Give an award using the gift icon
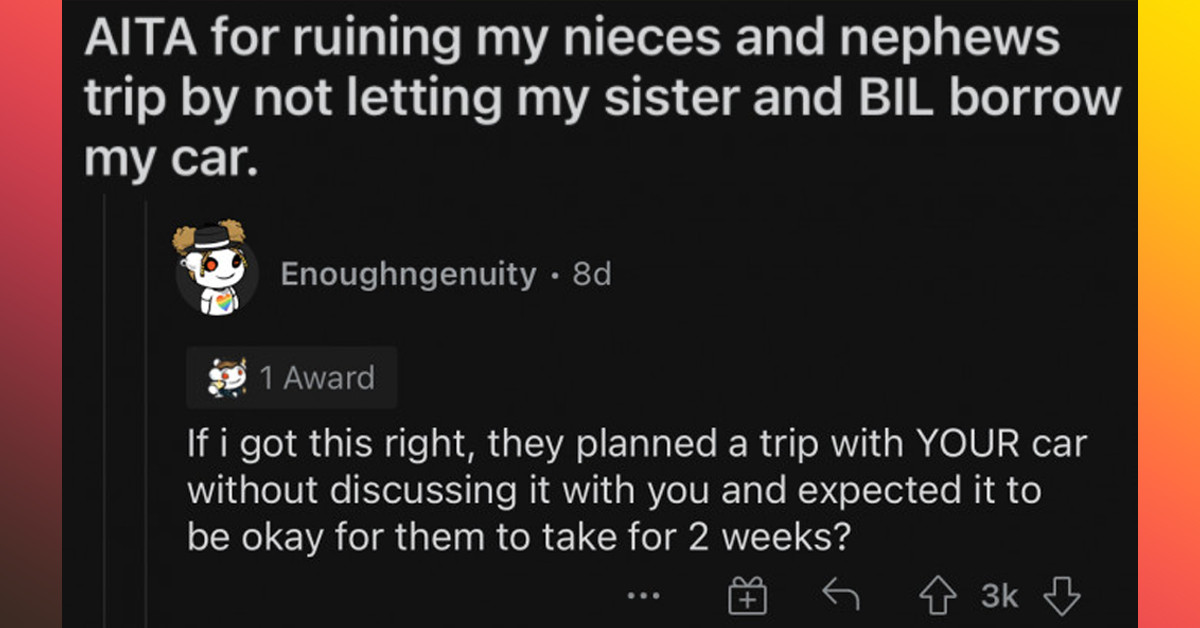The image size is (1200, 628). pos(747,594)
